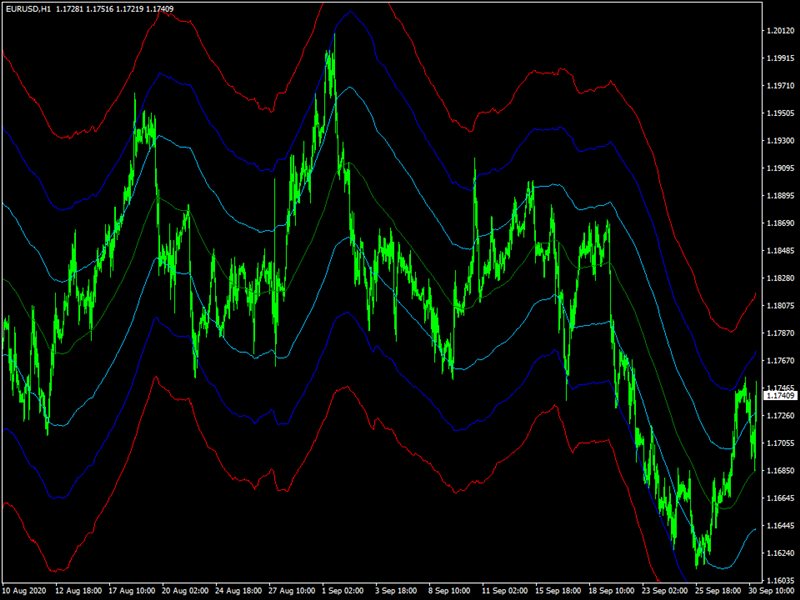The image size is (800, 600).
Task: Click the 23 Sep 02:00 time label
Action: tap(664, 591)
